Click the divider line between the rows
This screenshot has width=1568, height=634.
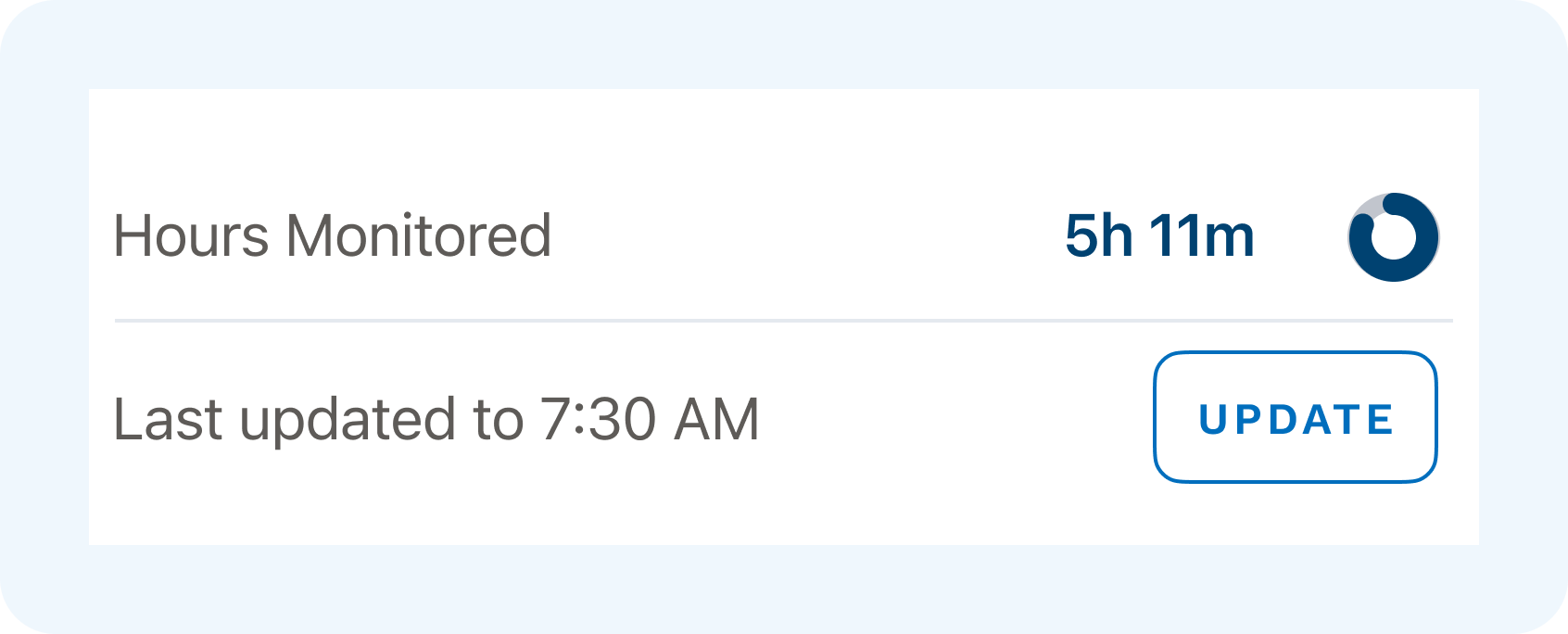coord(783,321)
